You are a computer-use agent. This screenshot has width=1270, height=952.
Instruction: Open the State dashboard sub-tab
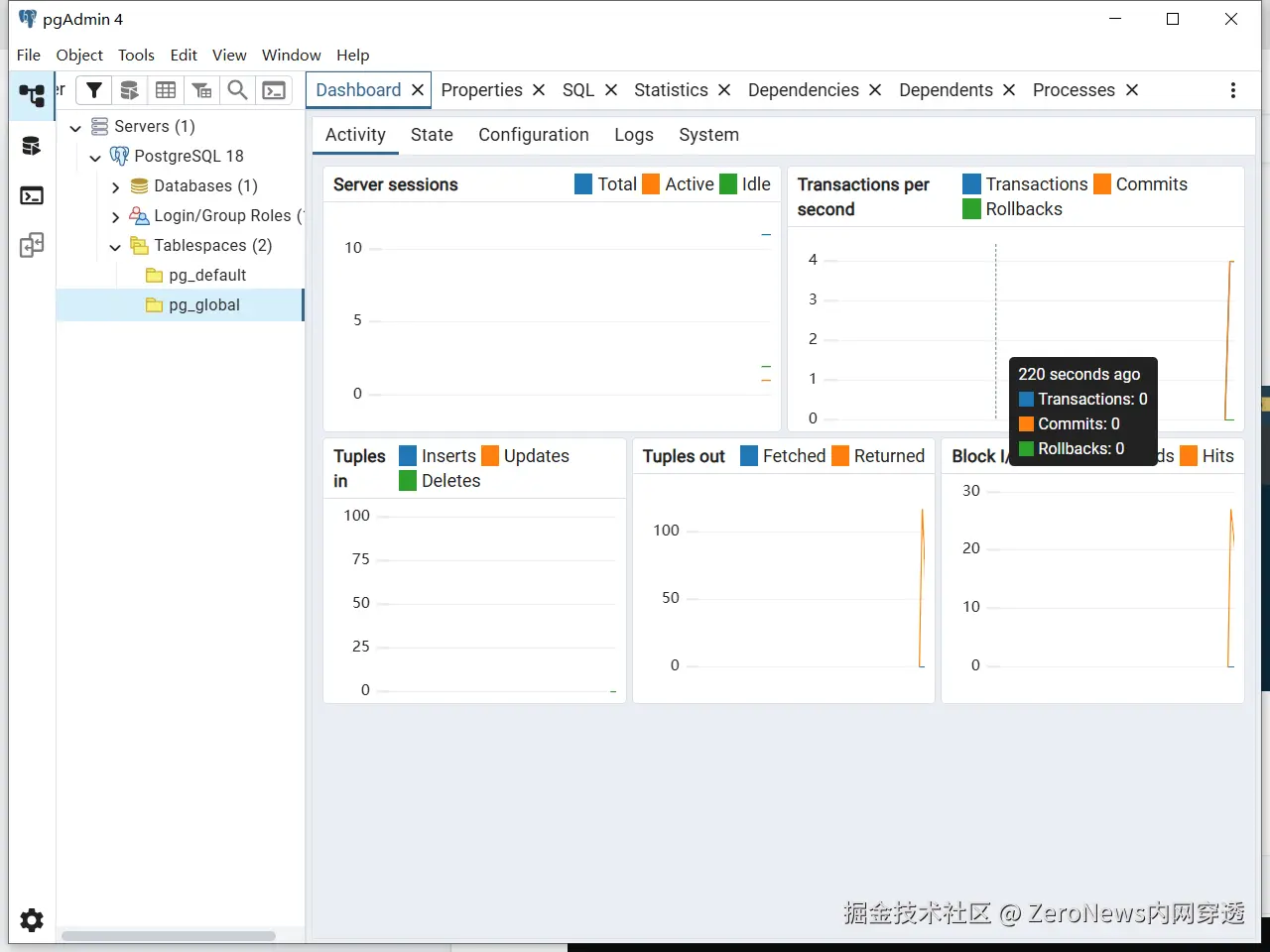(432, 135)
